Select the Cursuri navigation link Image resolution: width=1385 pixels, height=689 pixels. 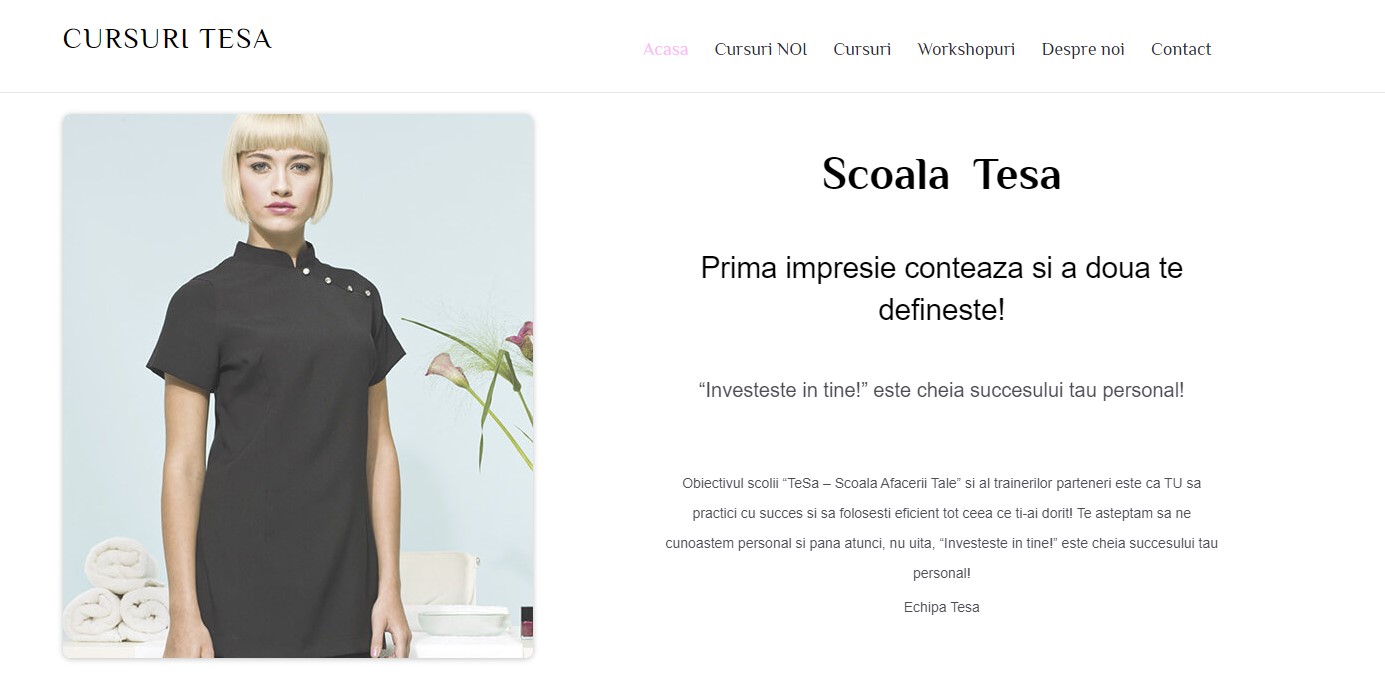coord(862,49)
